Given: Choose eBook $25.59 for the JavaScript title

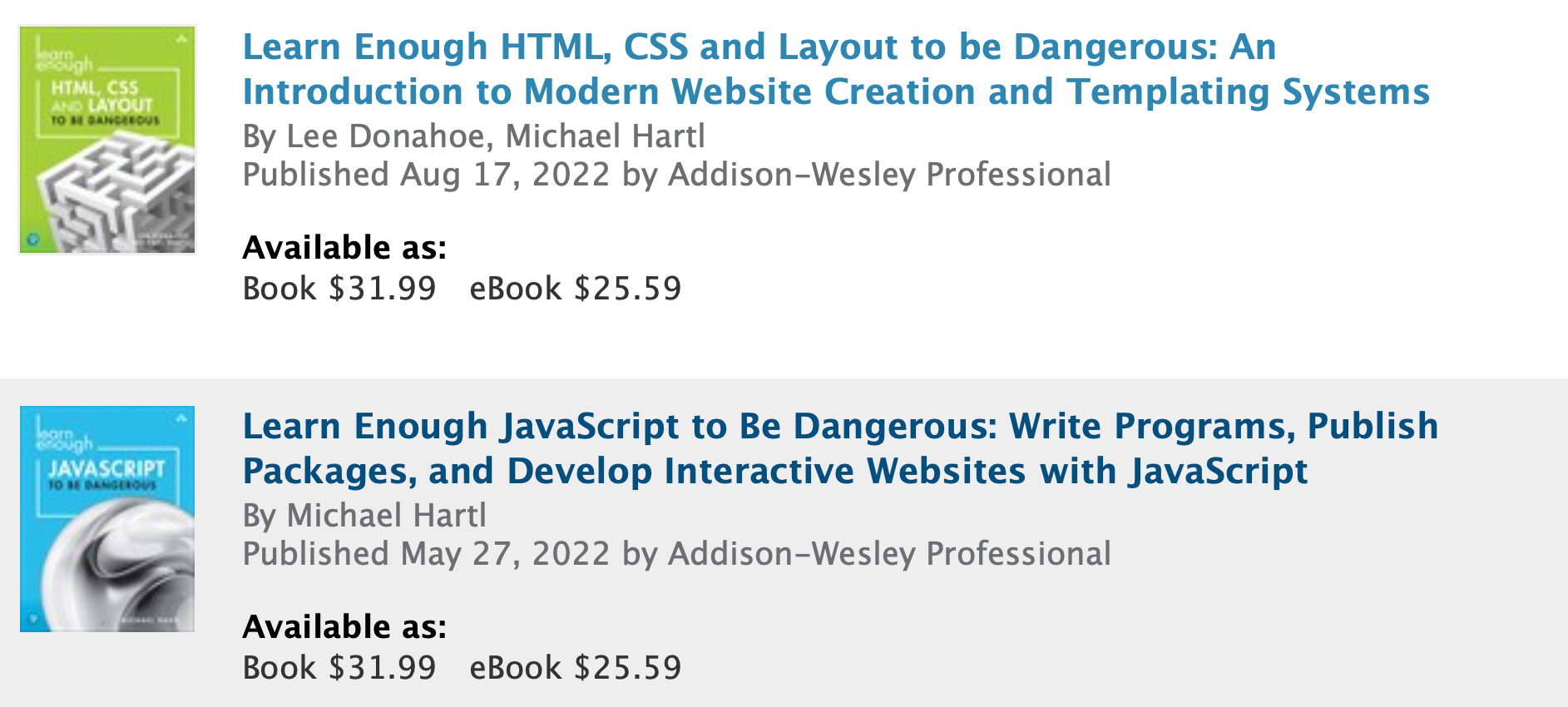Looking at the screenshot, I should tap(575, 668).
